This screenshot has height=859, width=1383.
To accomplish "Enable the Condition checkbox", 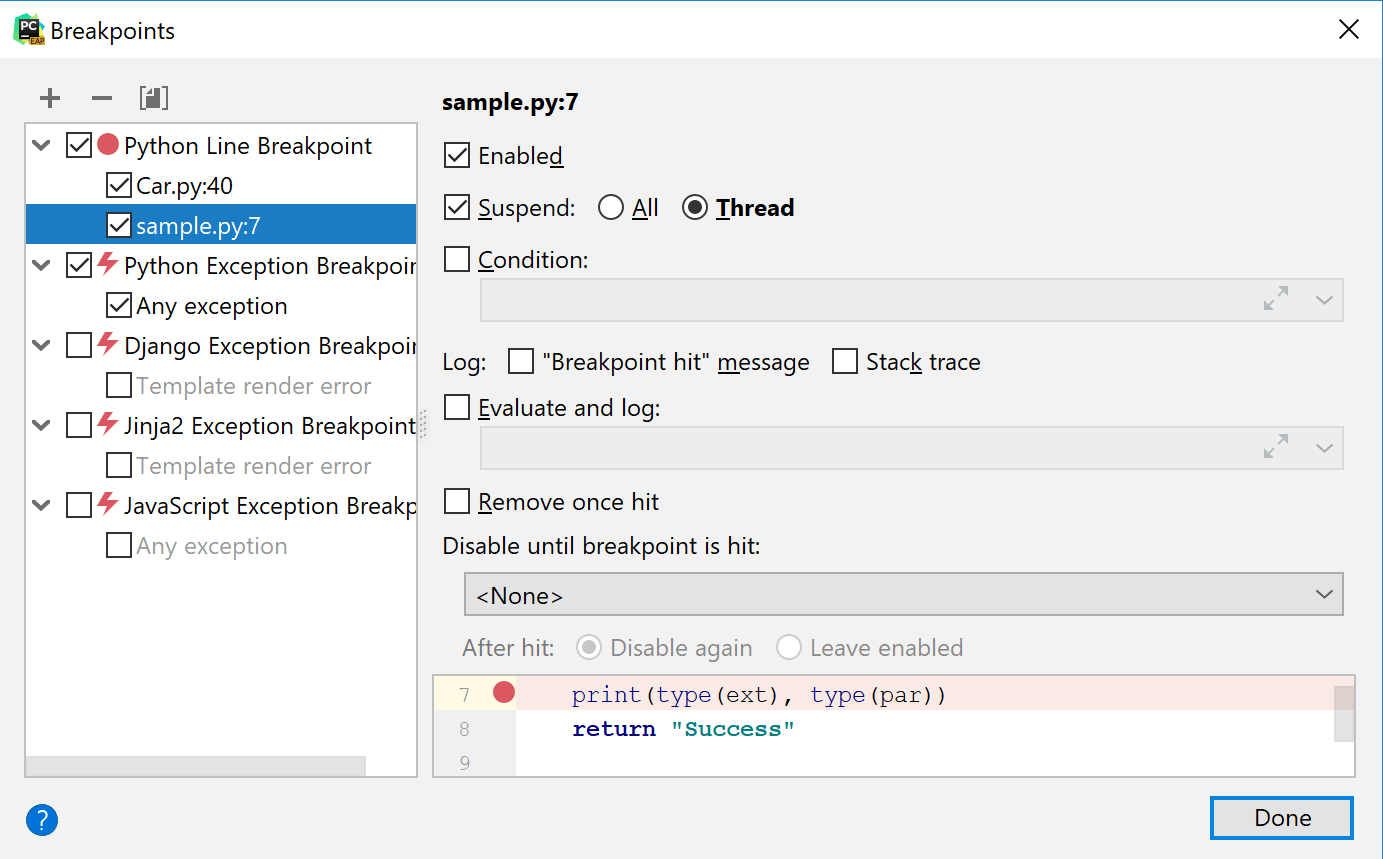I will point(457,260).
